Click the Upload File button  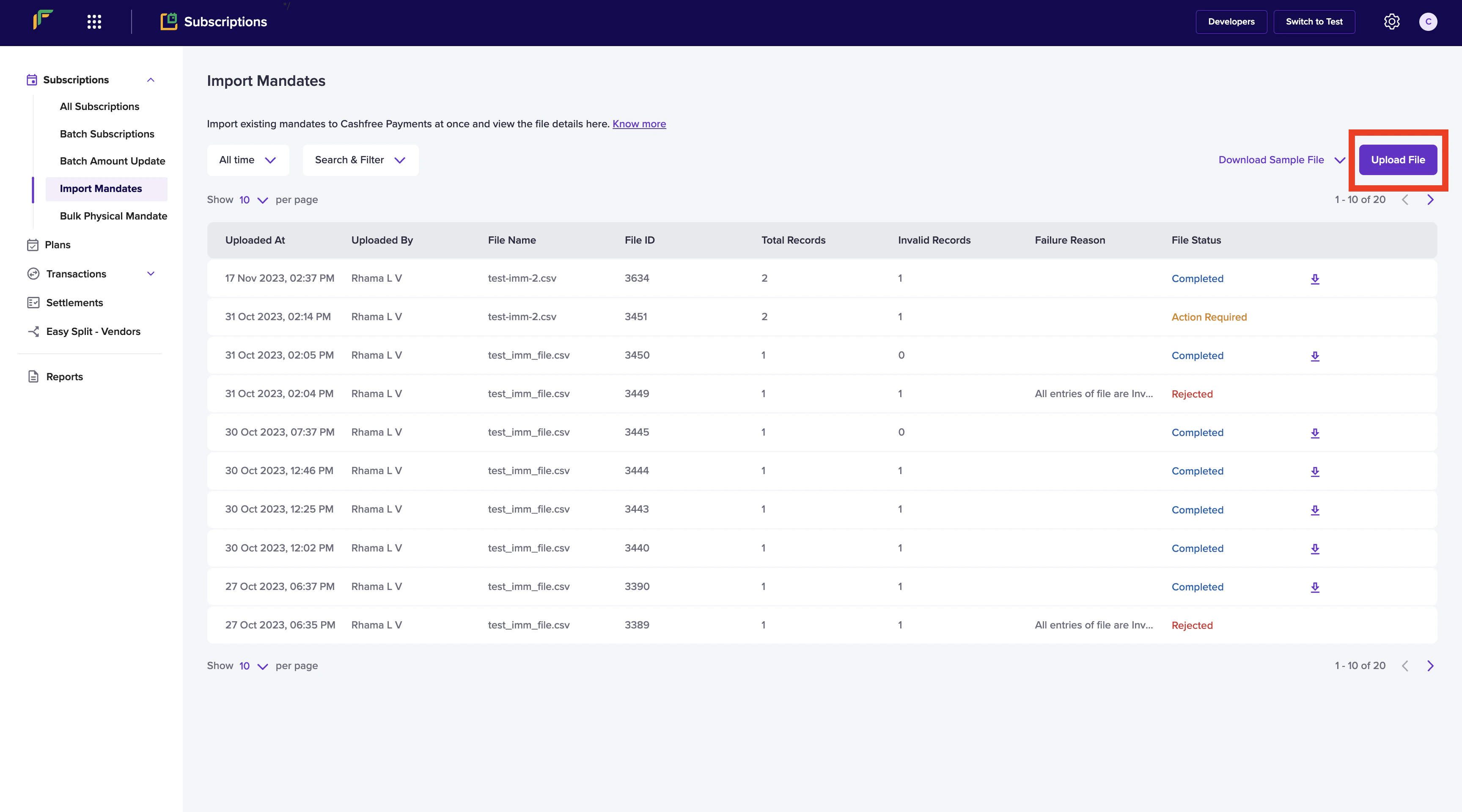tap(1397, 160)
